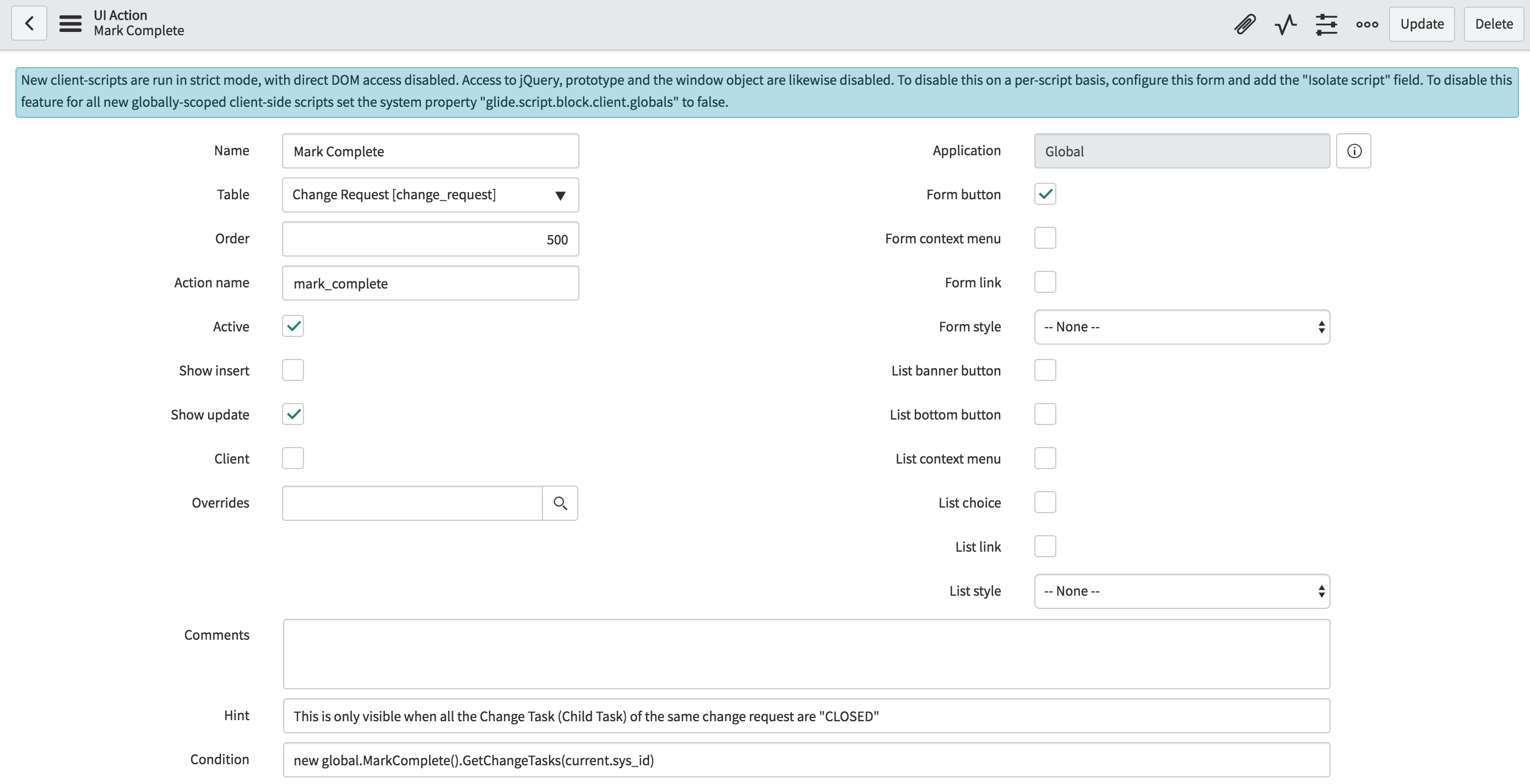Open the Form style dropdown
The height and width of the screenshot is (784, 1530).
click(x=1182, y=326)
